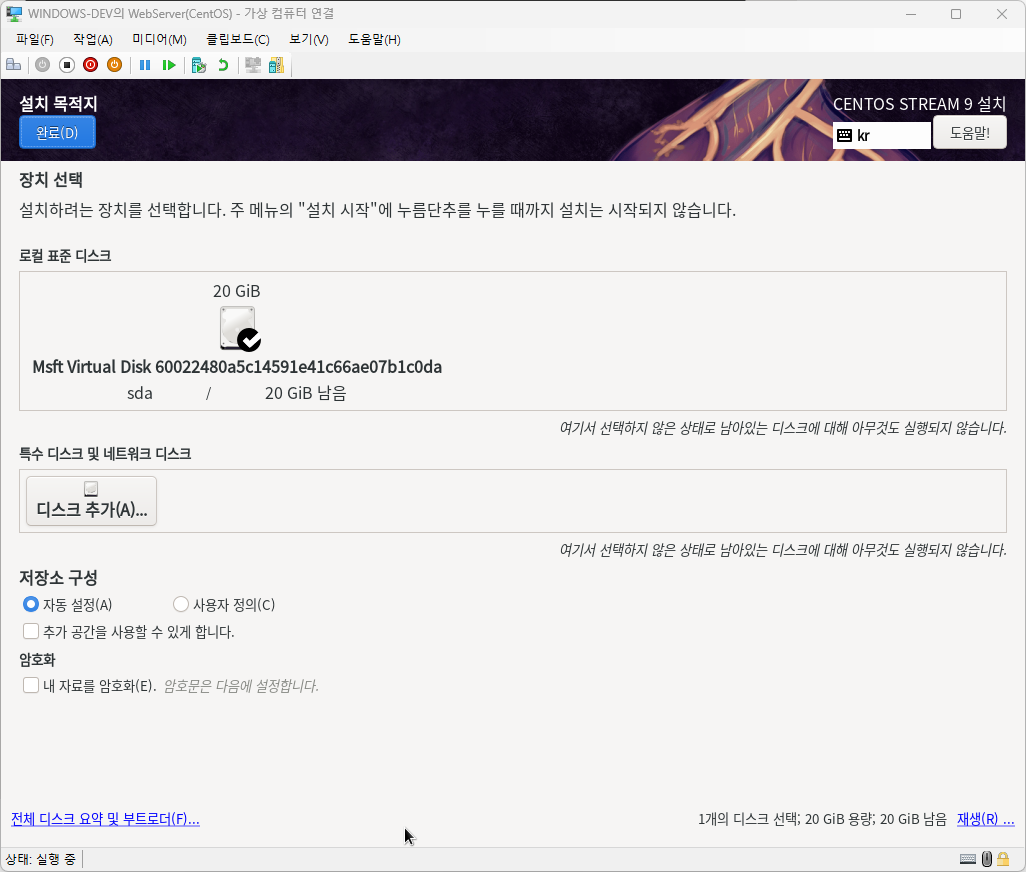Open 전체 디스크 요약 및 부트로더(F) link

click(x=105, y=819)
